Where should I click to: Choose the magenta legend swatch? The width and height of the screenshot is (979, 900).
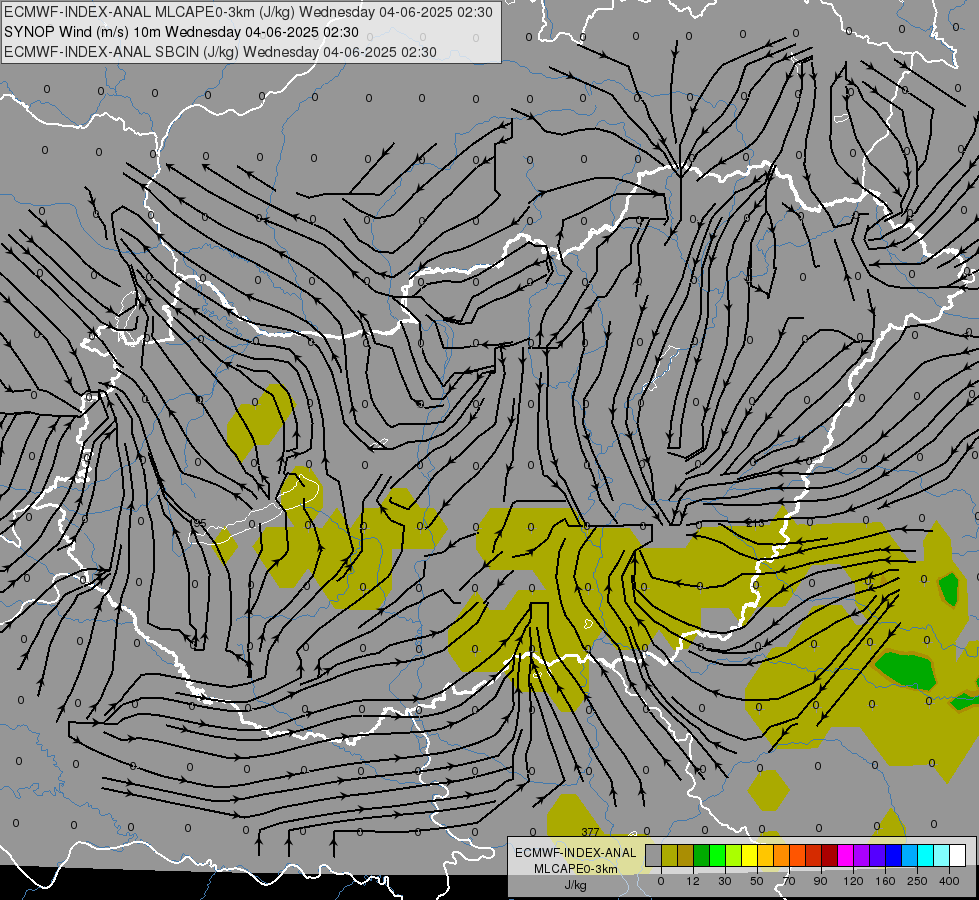[845, 855]
